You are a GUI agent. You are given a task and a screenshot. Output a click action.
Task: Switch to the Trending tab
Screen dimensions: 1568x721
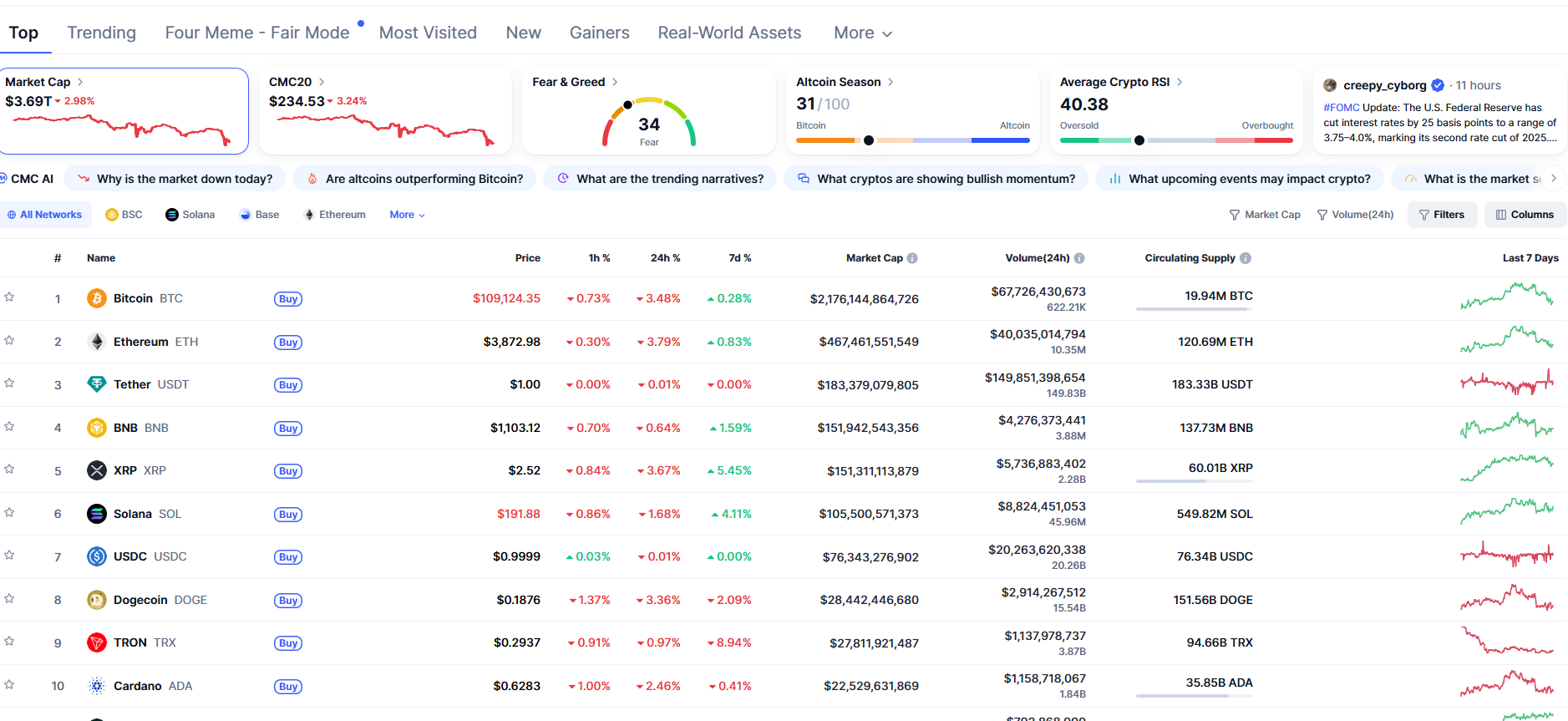(101, 33)
